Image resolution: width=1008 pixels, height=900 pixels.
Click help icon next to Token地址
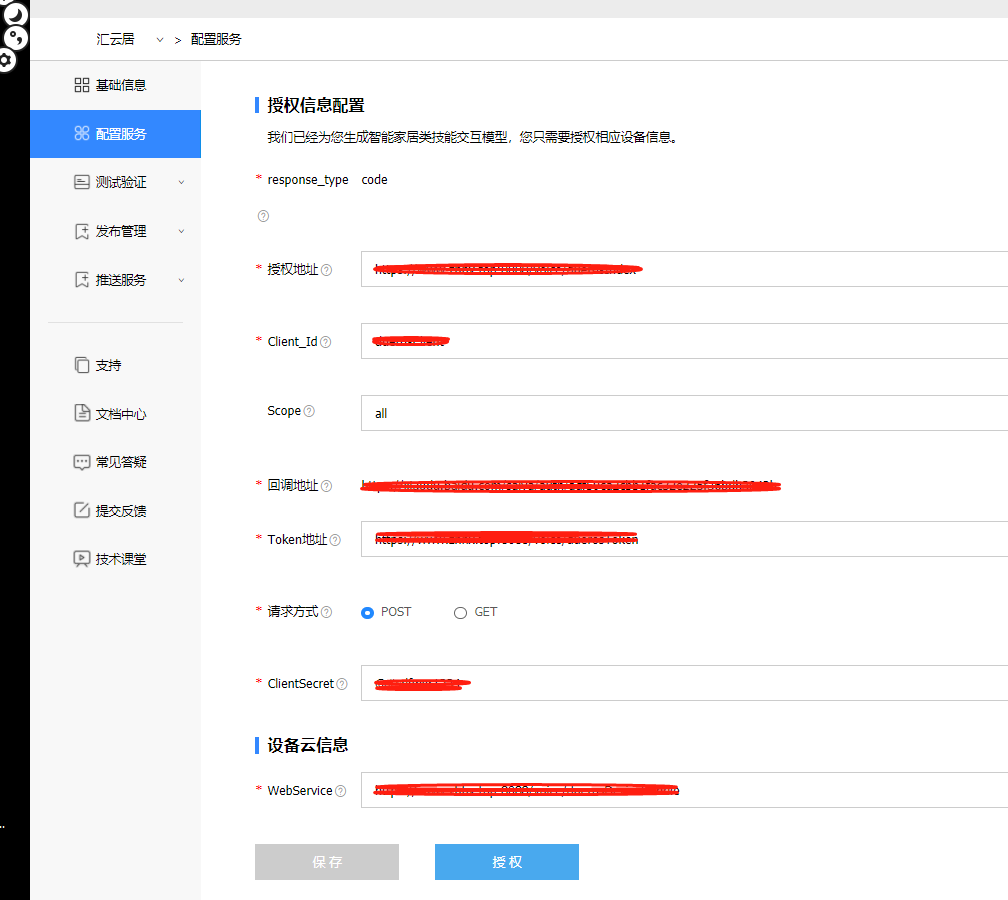(335, 540)
